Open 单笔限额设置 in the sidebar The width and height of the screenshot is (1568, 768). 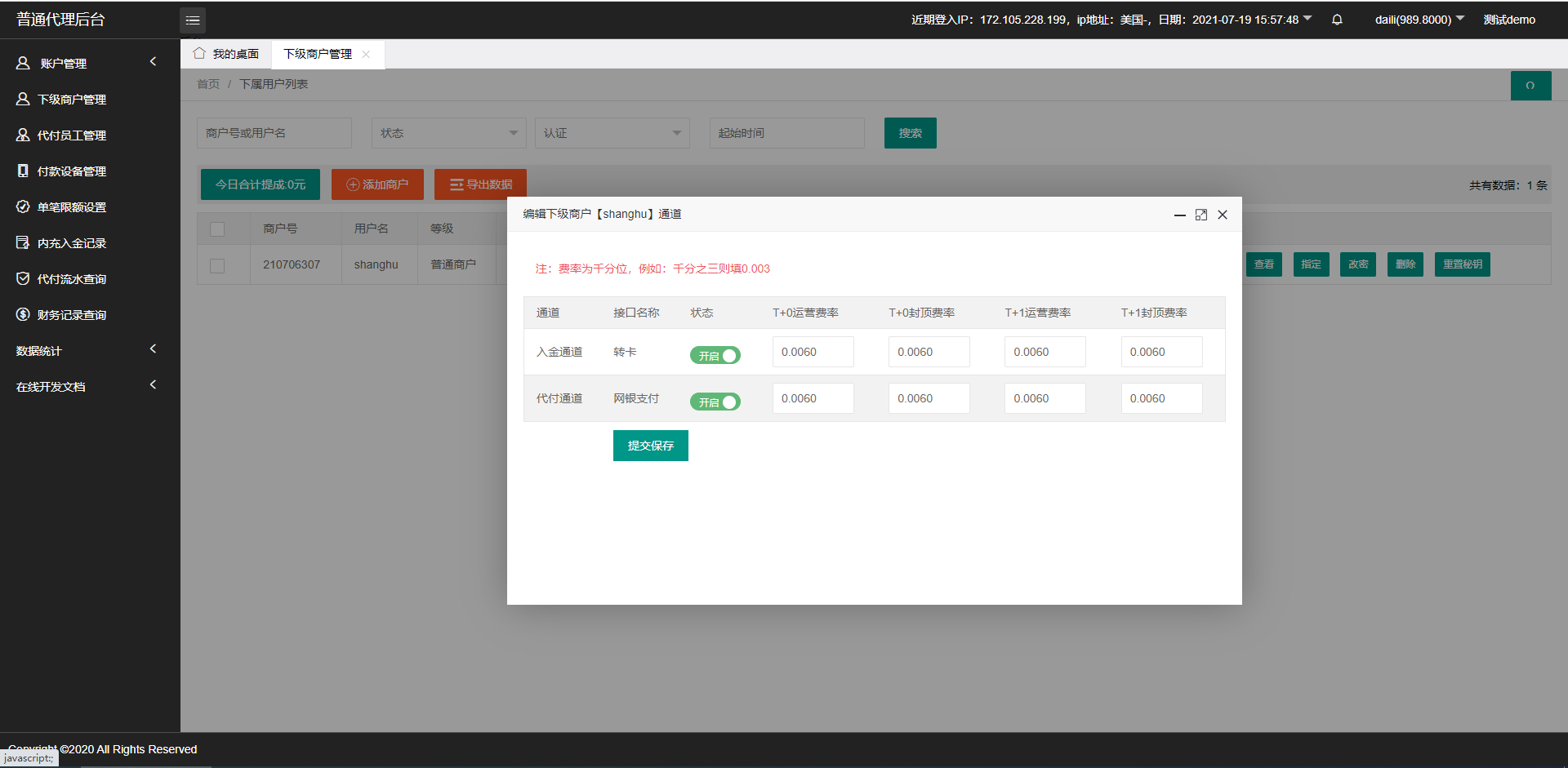pyautogui.click(x=71, y=207)
